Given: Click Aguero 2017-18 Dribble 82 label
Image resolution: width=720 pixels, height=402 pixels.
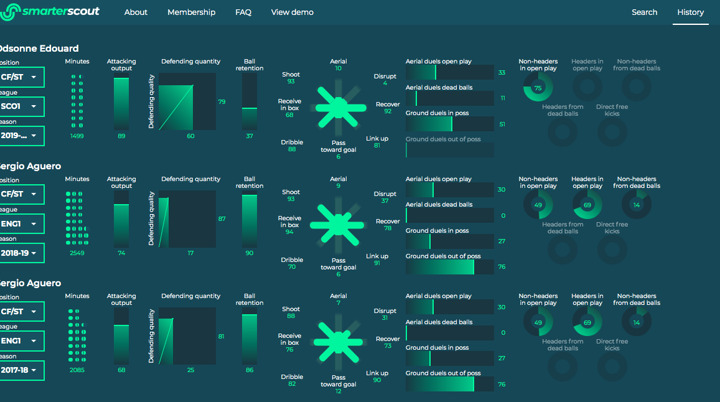Looking at the screenshot, I should pyautogui.click(x=292, y=380).
